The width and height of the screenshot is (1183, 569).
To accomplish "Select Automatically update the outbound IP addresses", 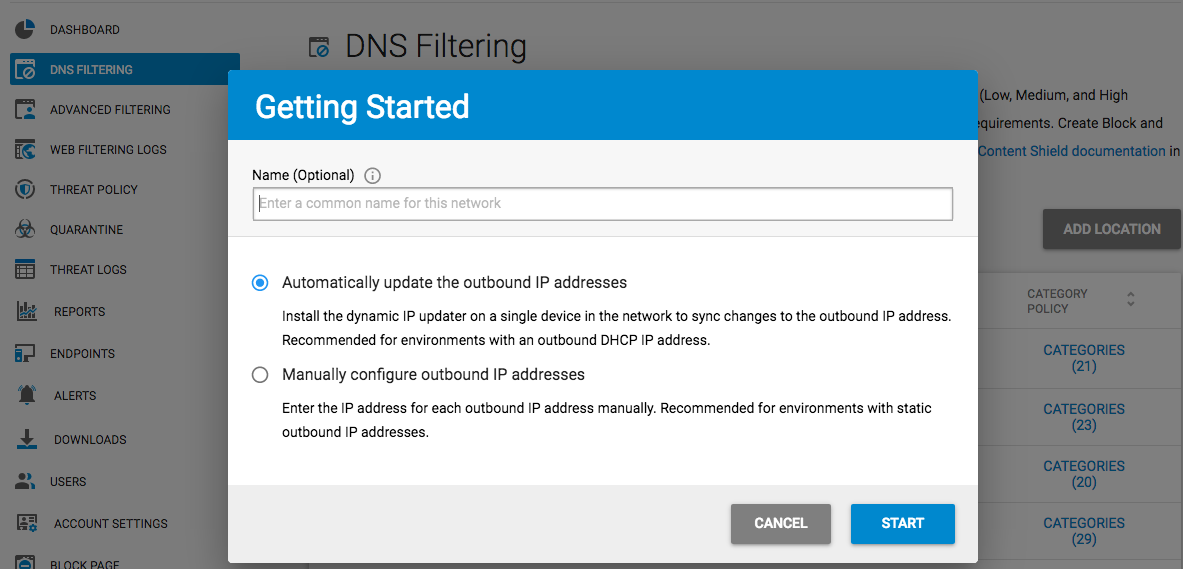I will click(260, 283).
